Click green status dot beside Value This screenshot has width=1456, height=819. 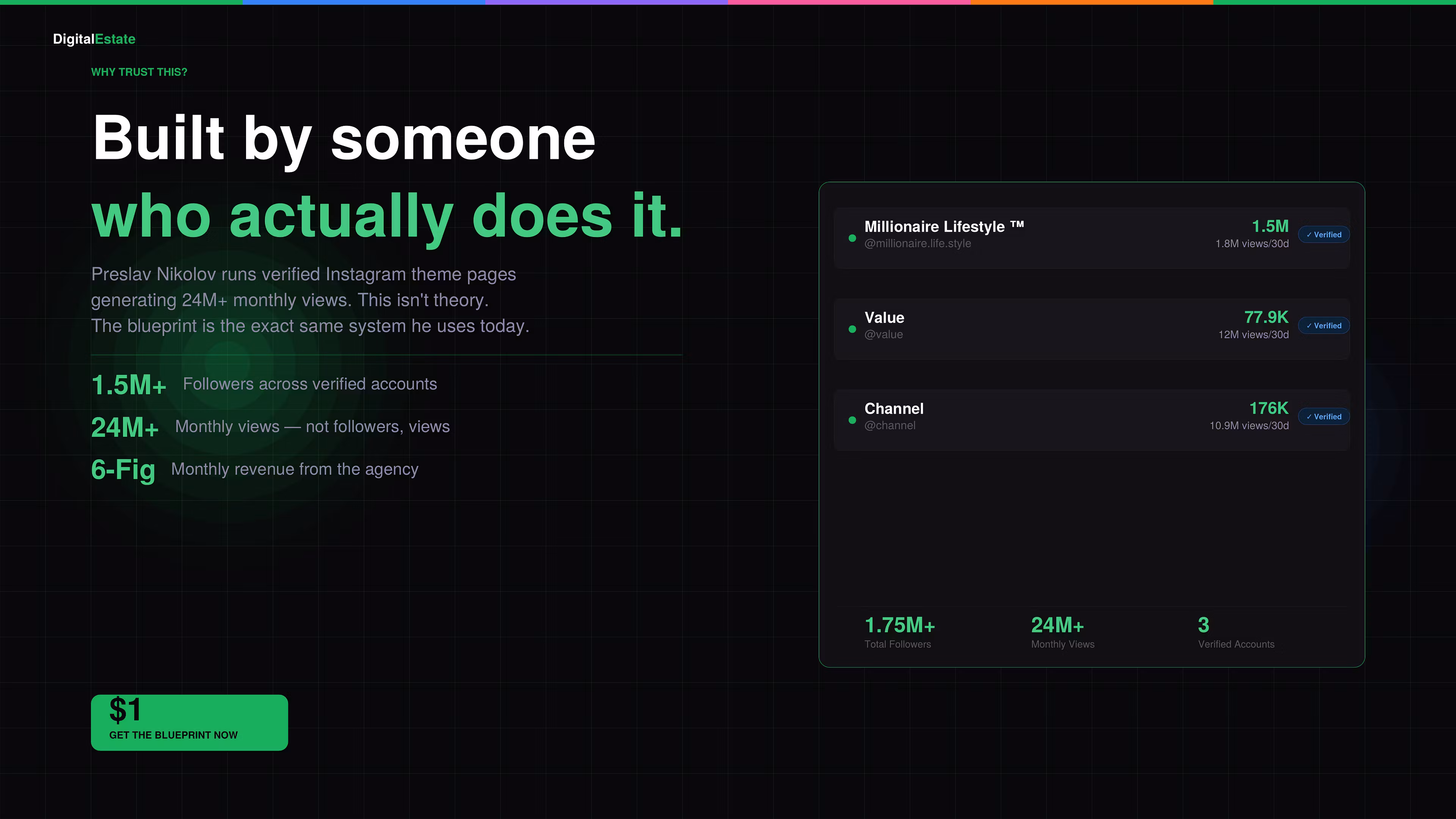[852, 329]
